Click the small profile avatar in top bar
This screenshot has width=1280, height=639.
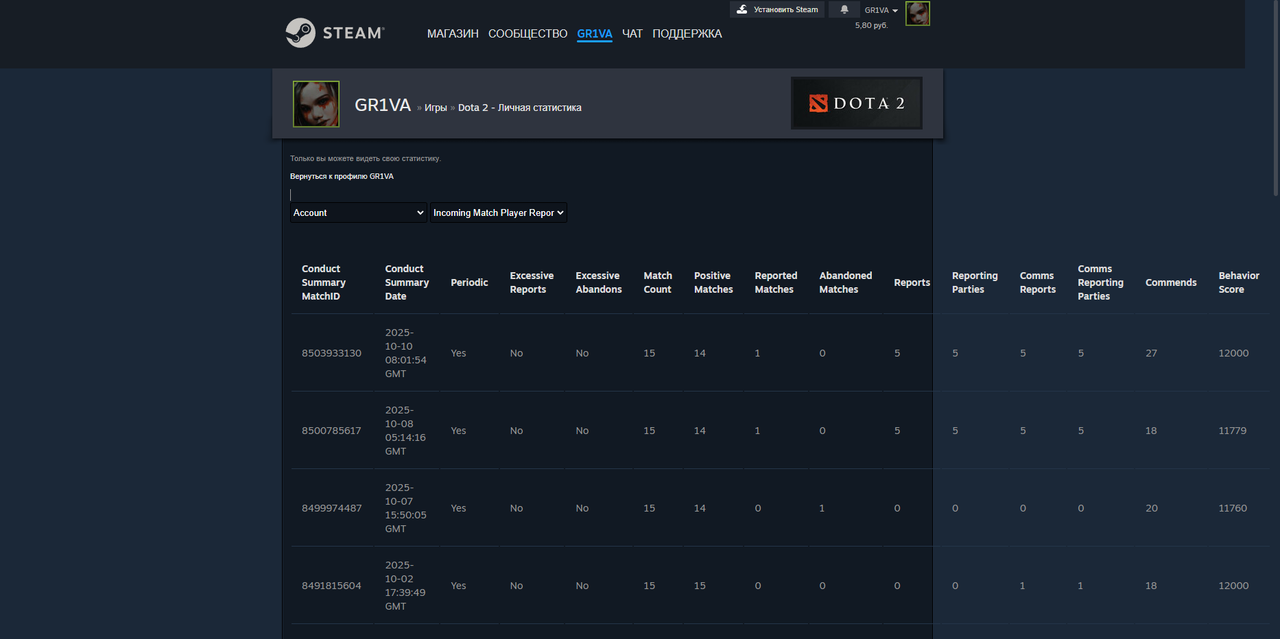pyautogui.click(x=917, y=13)
